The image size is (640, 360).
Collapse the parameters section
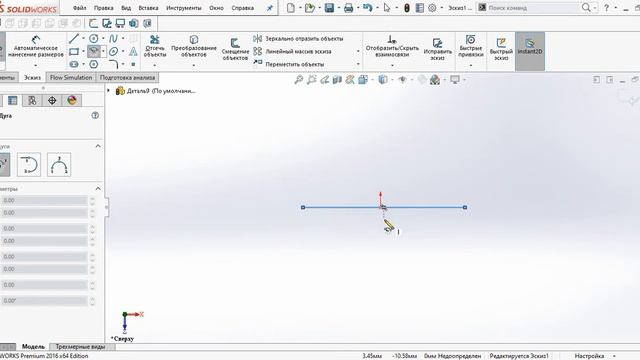point(98,189)
